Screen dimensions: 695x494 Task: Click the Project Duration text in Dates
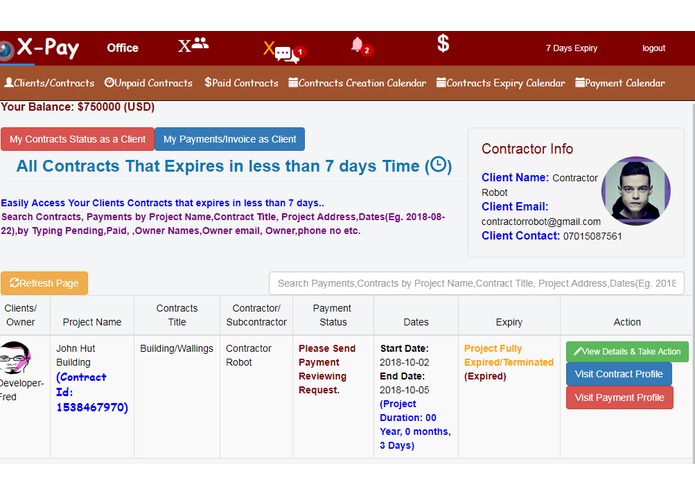[415, 424]
